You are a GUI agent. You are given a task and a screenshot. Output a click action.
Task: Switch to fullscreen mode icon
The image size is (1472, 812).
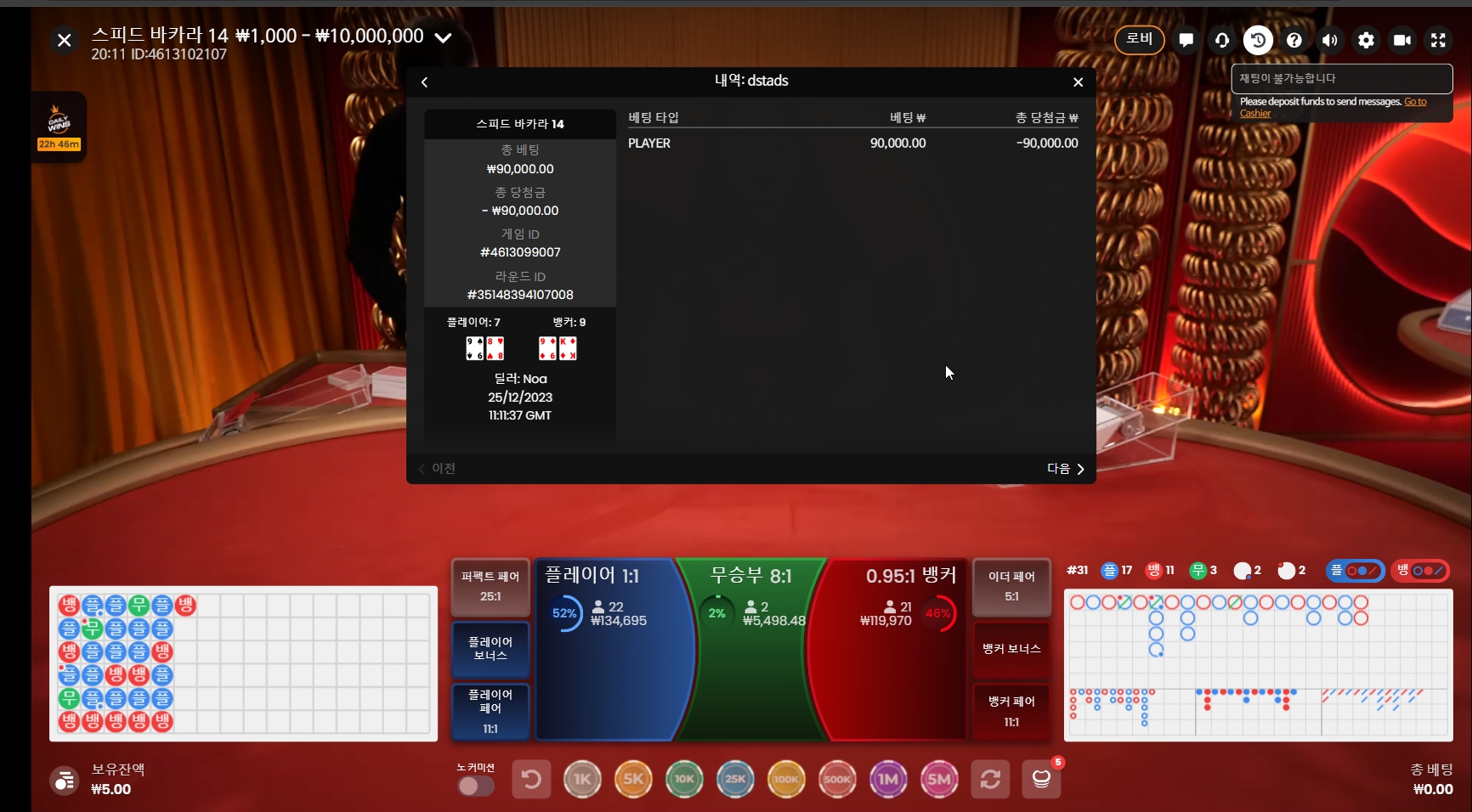tap(1438, 40)
